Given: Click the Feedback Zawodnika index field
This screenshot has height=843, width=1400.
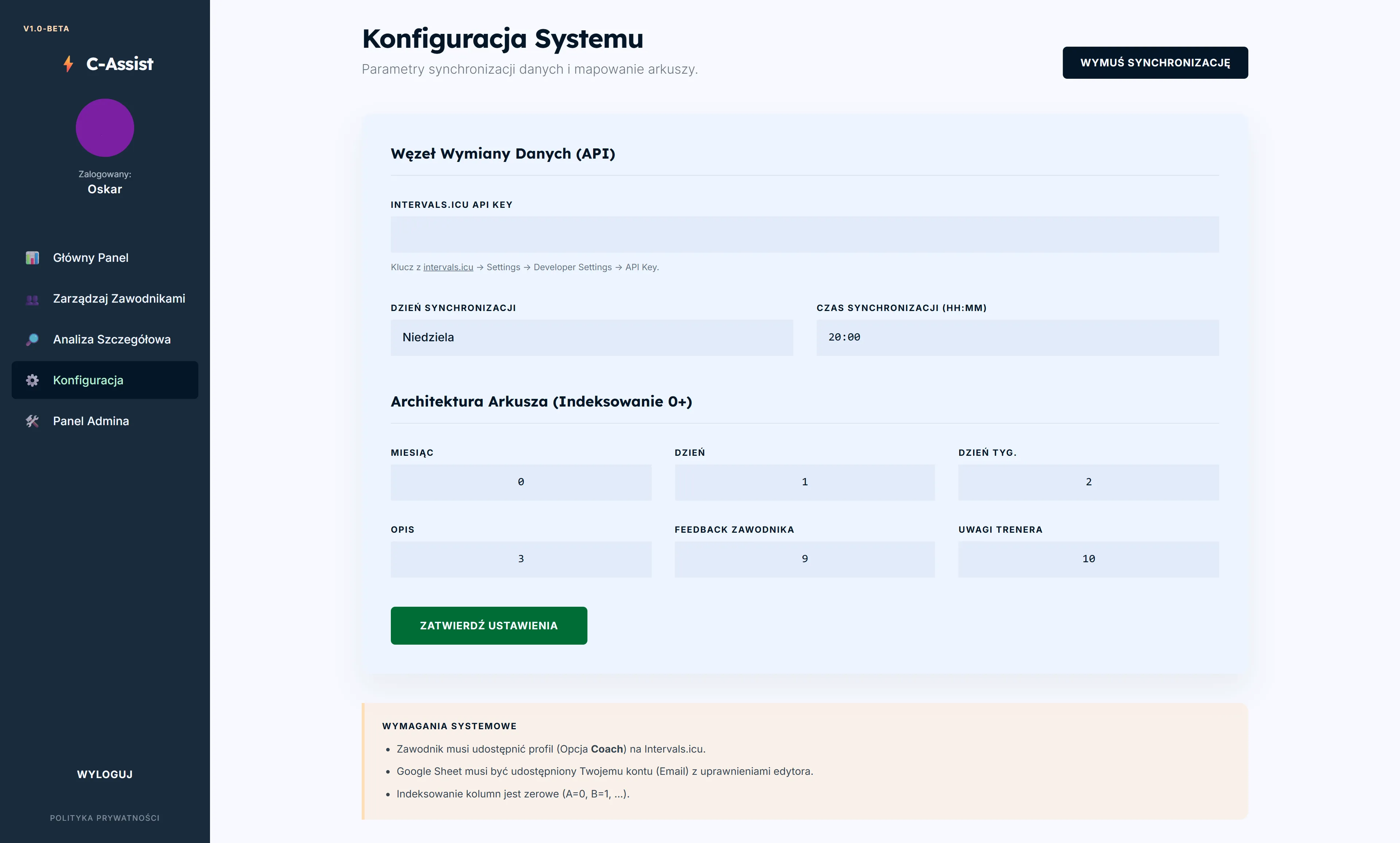Looking at the screenshot, I should (805, 560).
